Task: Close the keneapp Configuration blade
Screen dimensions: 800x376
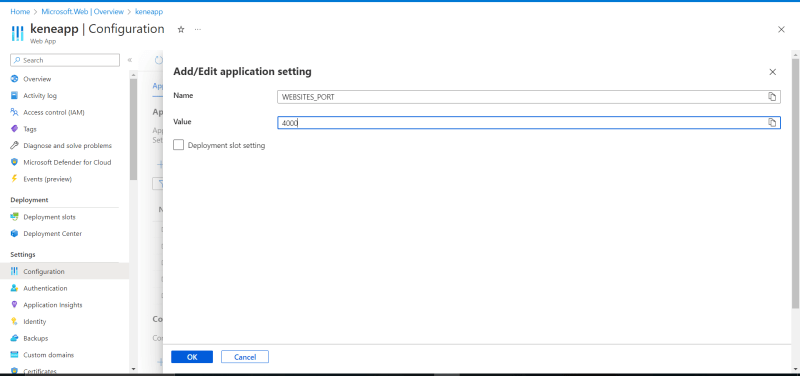Action: click(781, 30)
